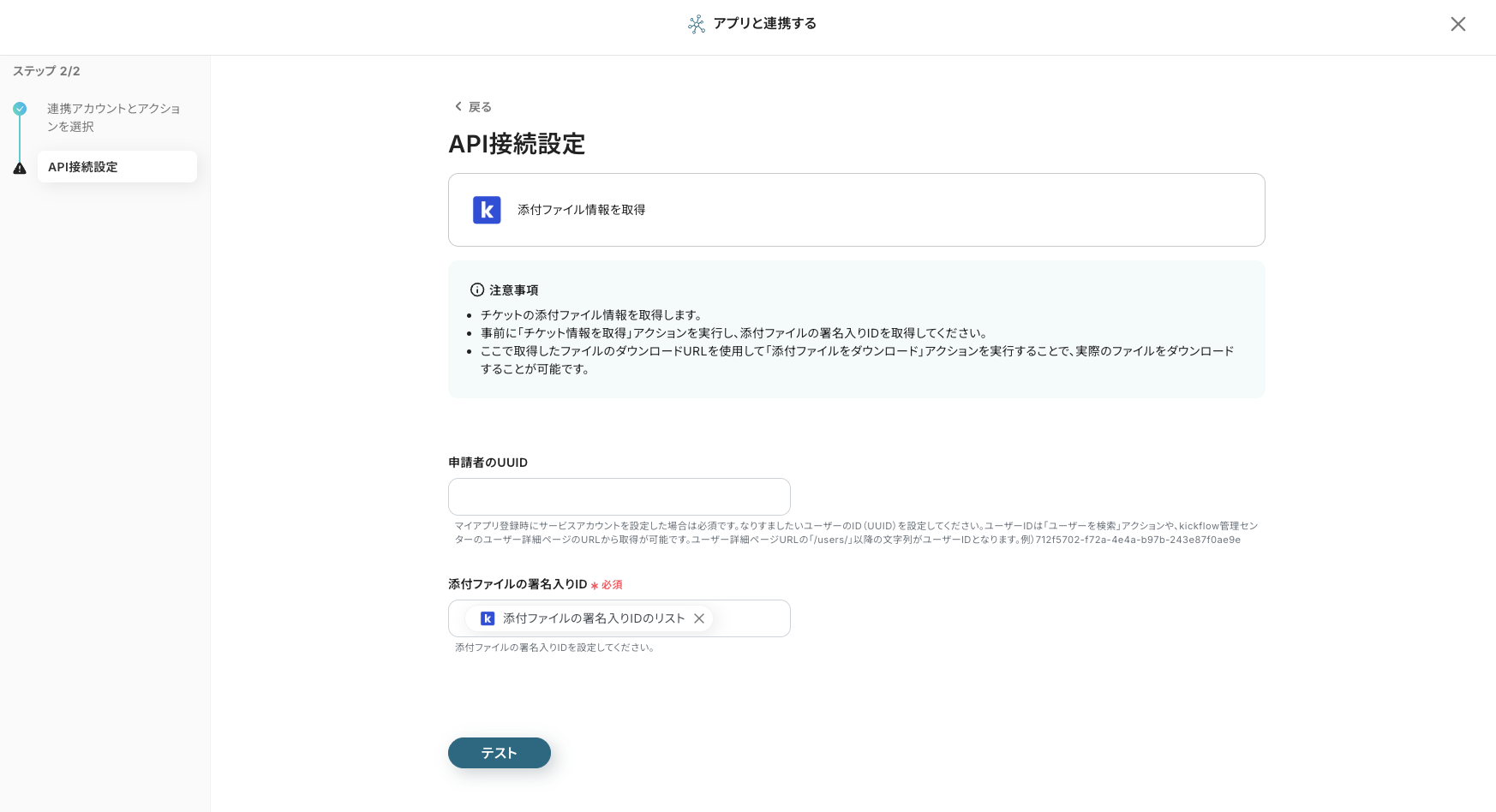Click the warning triangle icon beside API接続設定
This screenshot has width=1496, height=812.
click(x=20, y=168)
